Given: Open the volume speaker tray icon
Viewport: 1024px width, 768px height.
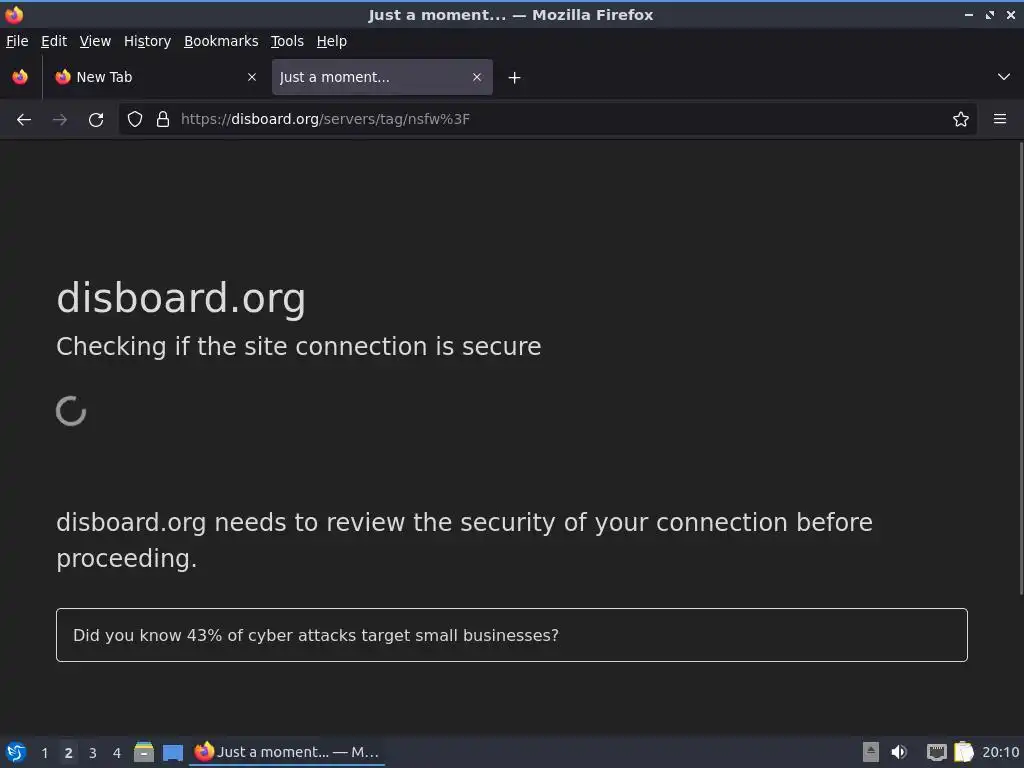Looking at the screenshot, I should click(x=899, y=752).
